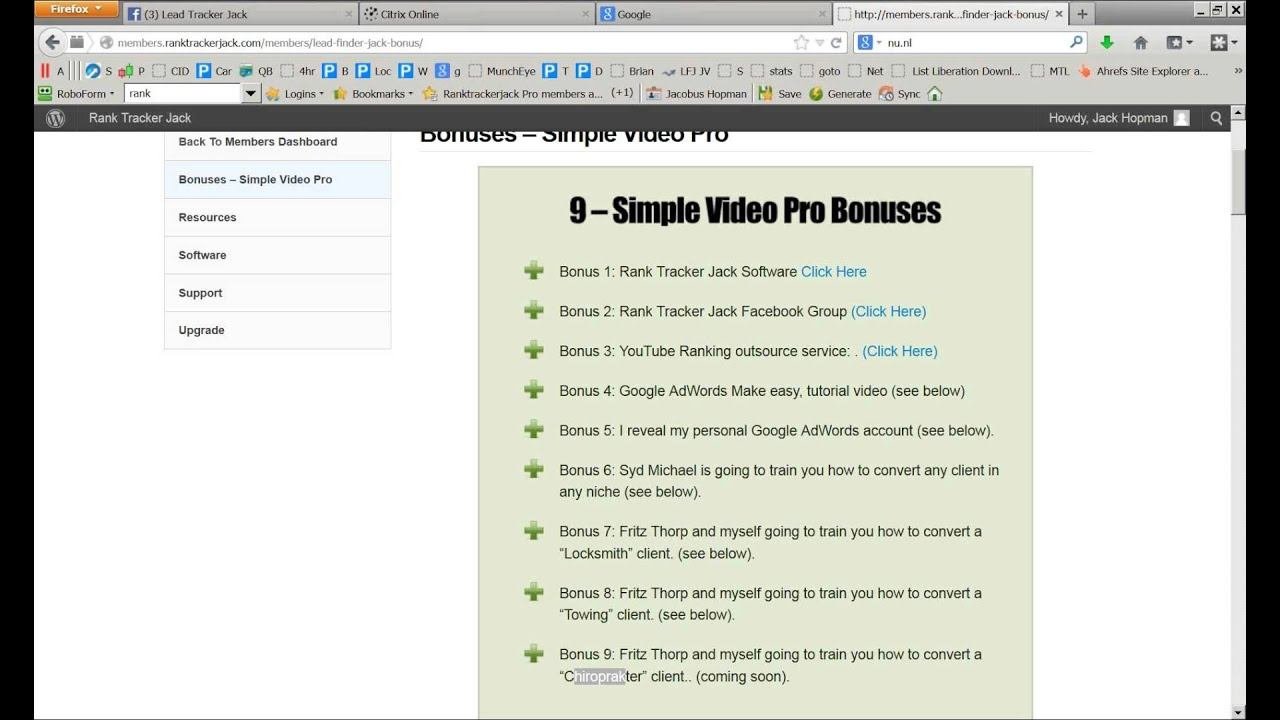Open the Brian bookmark

632,71
